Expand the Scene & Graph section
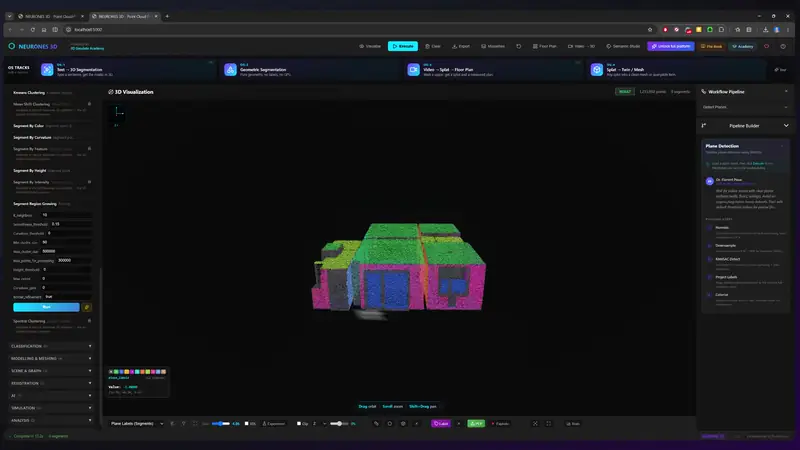 pyautogui.click(x=51, y=371)
